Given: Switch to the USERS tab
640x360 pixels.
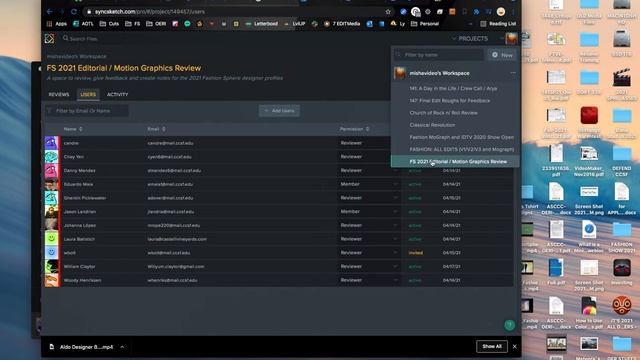Looking at the screenshot, I should click(88, 95).
